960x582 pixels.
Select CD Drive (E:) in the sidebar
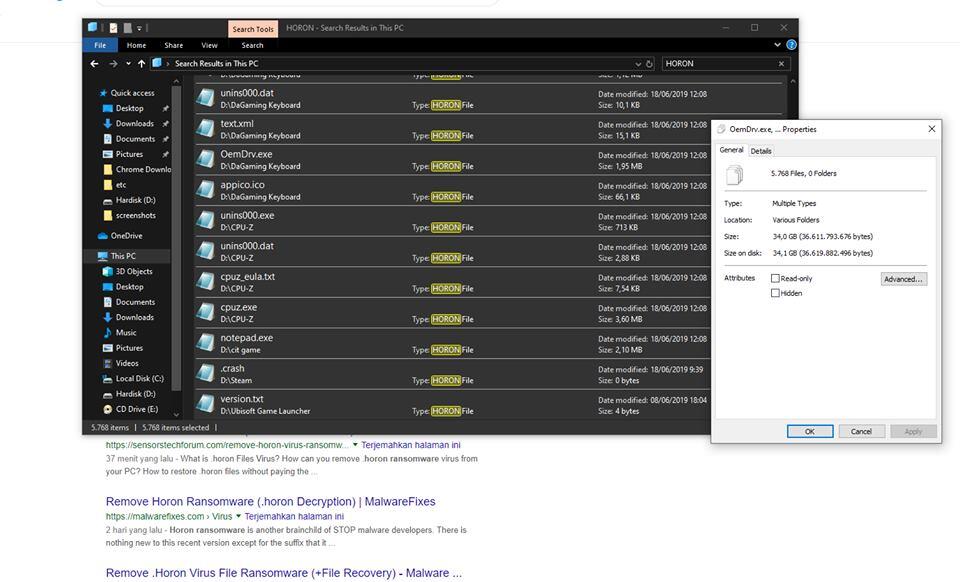click(131, 409)
